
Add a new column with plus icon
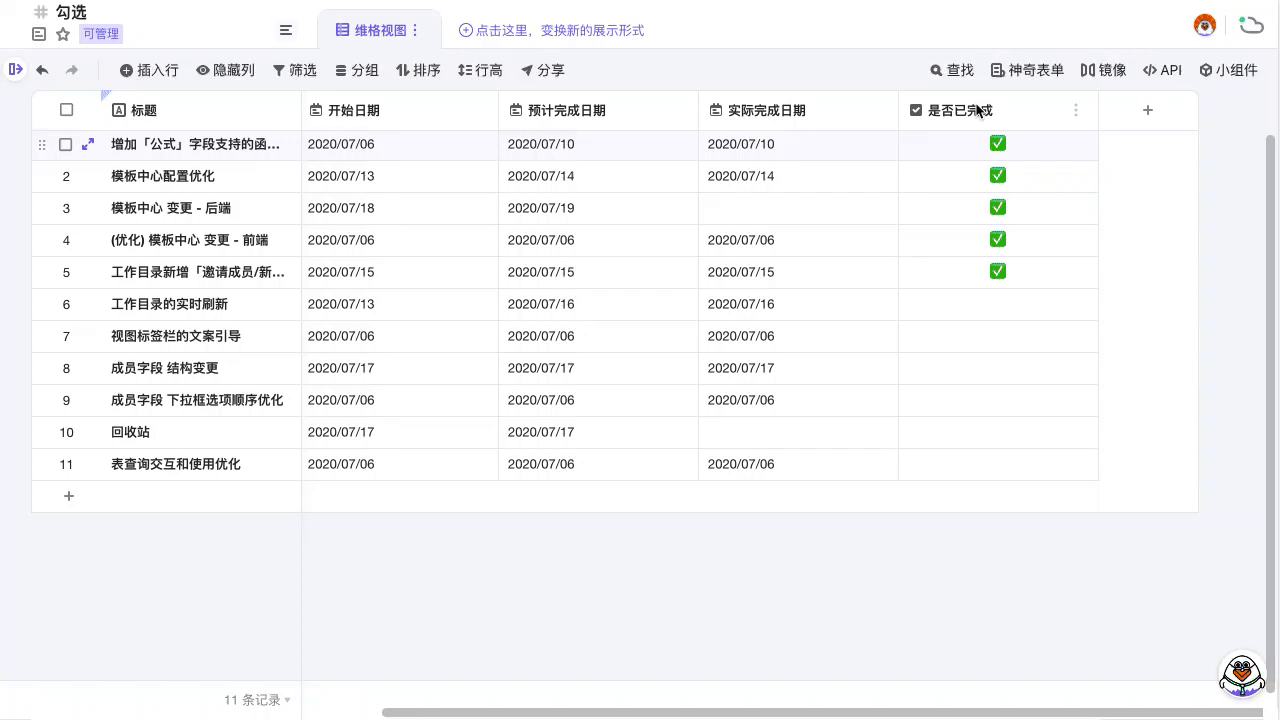click(1147, 110)
